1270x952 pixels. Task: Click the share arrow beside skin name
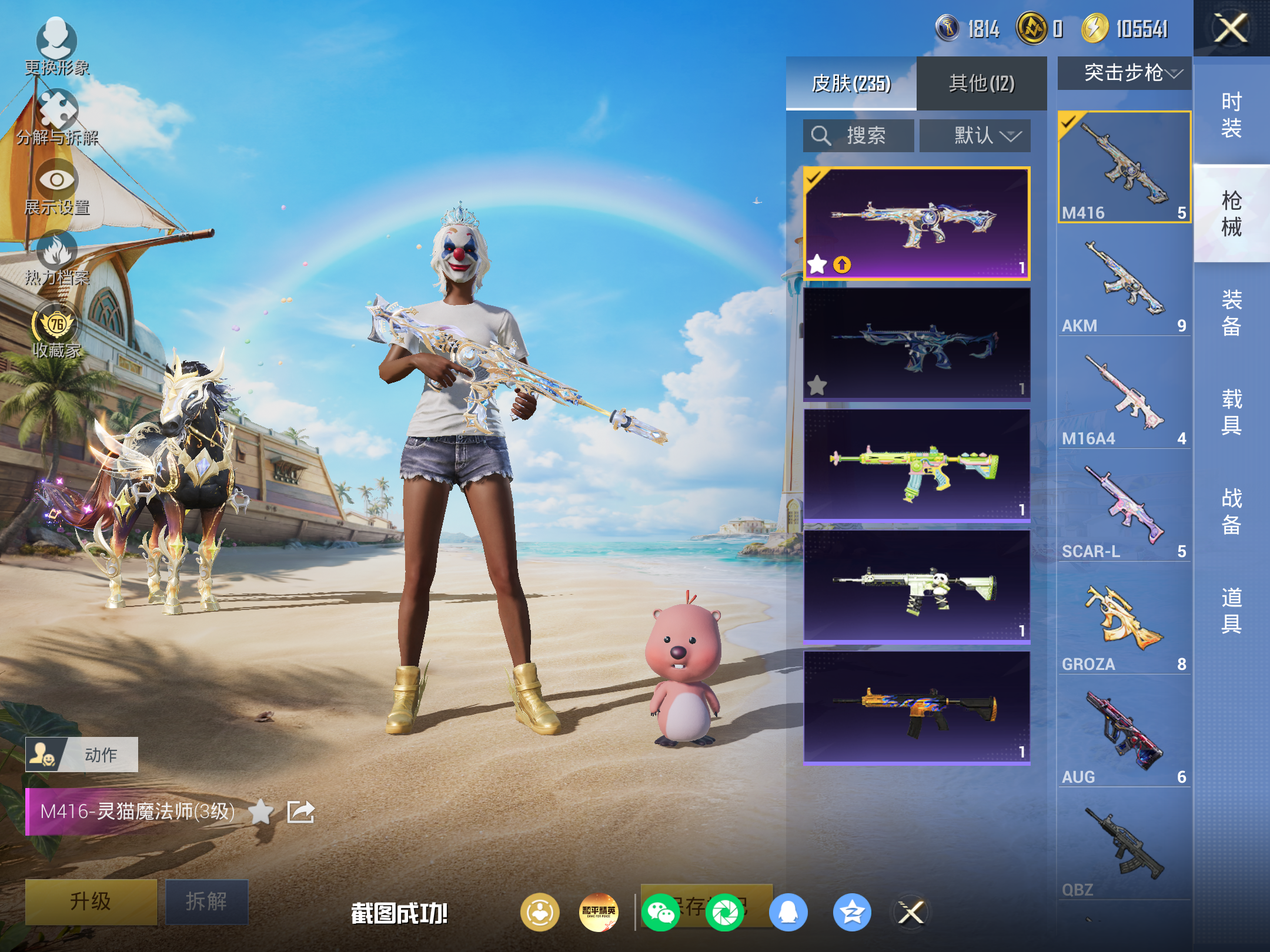point(300,812)
